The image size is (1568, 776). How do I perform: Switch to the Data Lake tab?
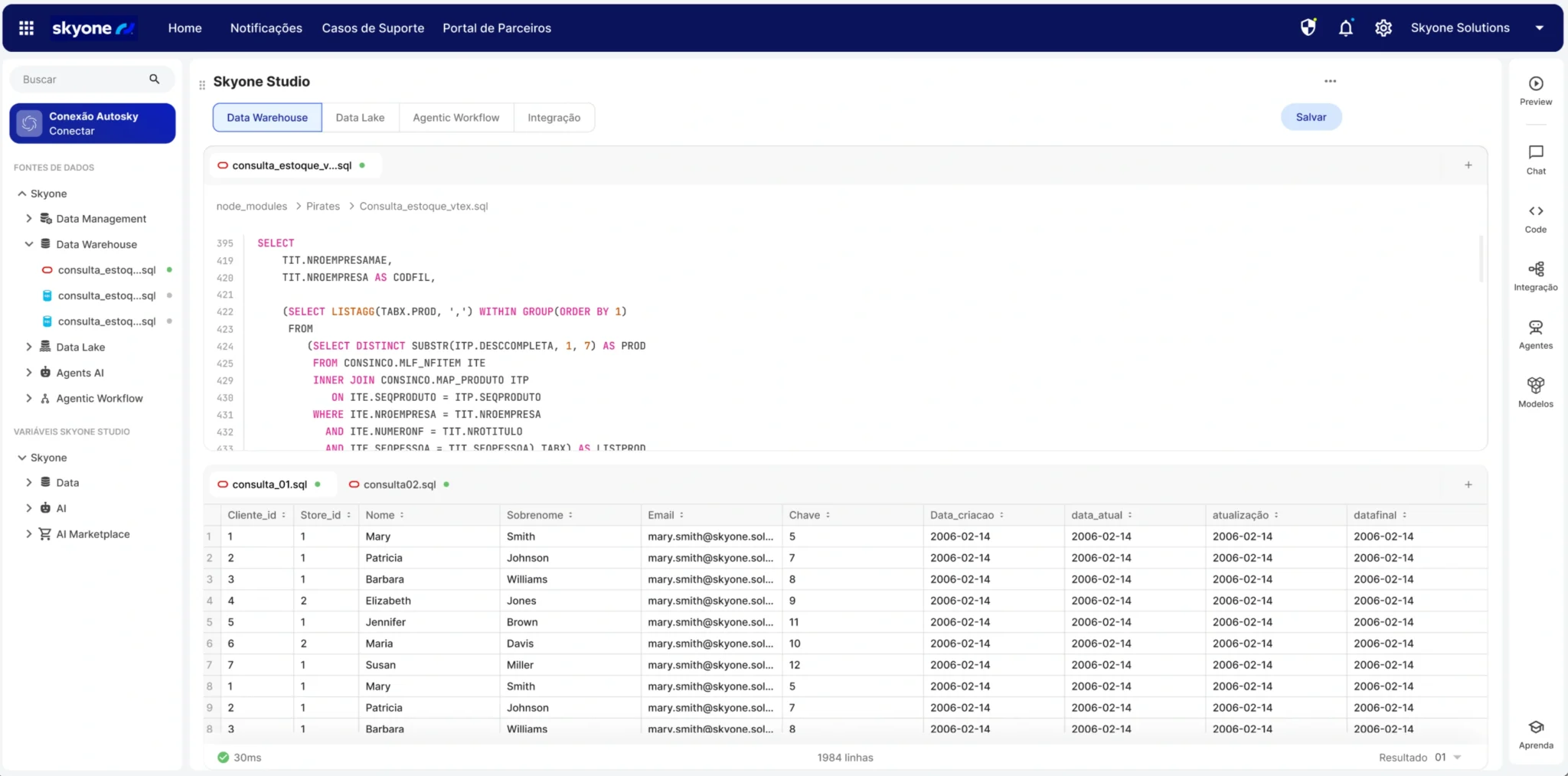point(360,118)
